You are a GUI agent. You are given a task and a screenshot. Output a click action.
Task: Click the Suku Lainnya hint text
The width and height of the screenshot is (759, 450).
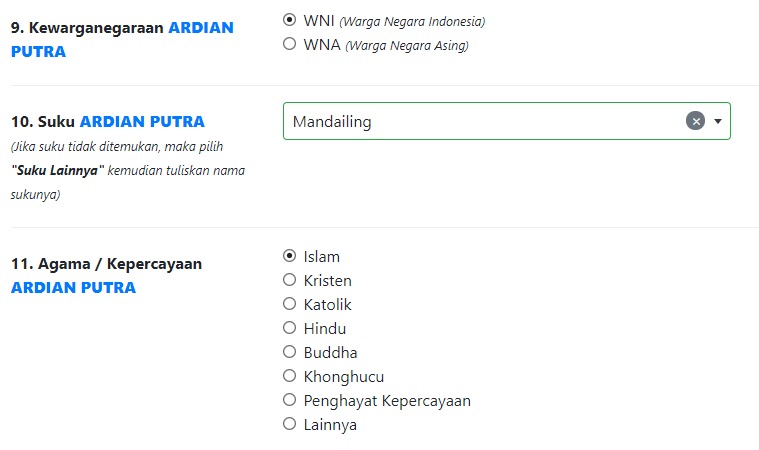point(58,170)
